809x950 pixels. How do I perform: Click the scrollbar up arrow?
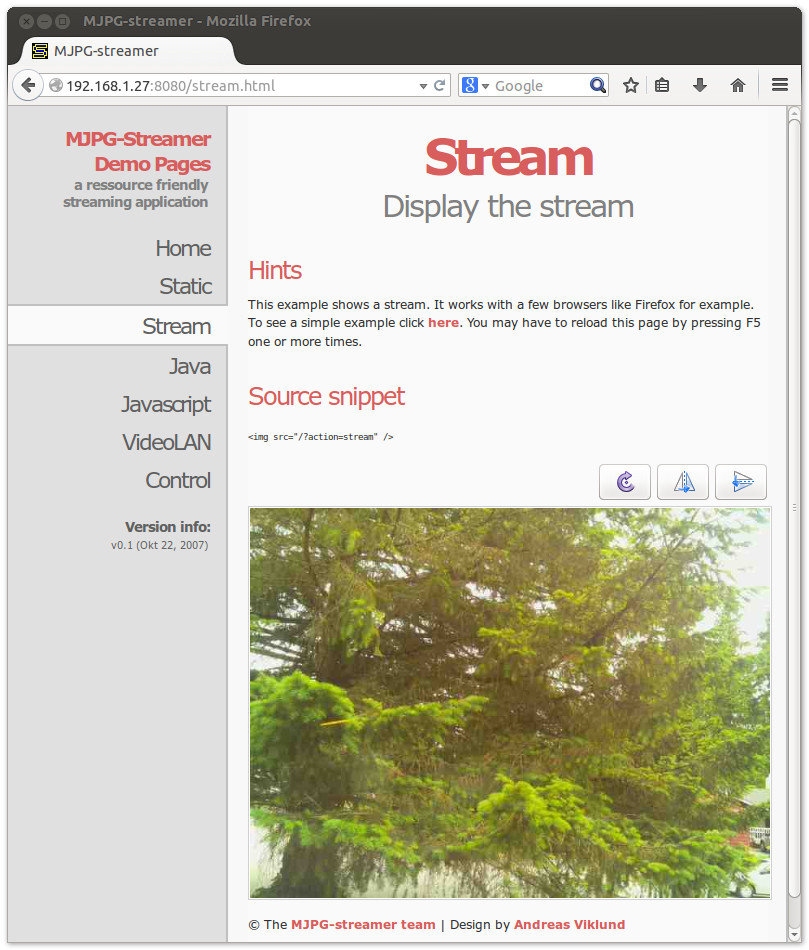click(x=794, y=112)
